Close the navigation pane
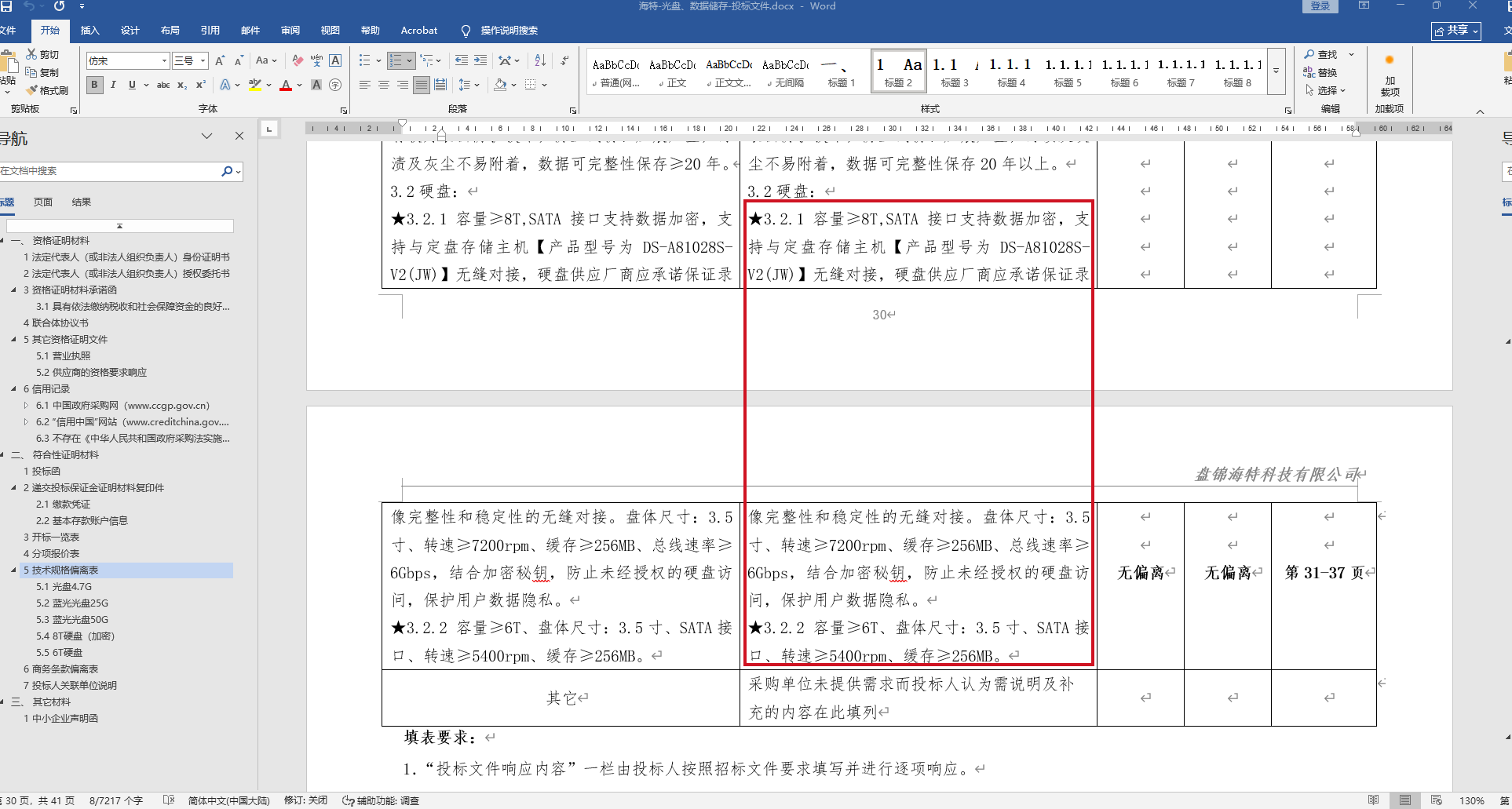 point(239,136)
